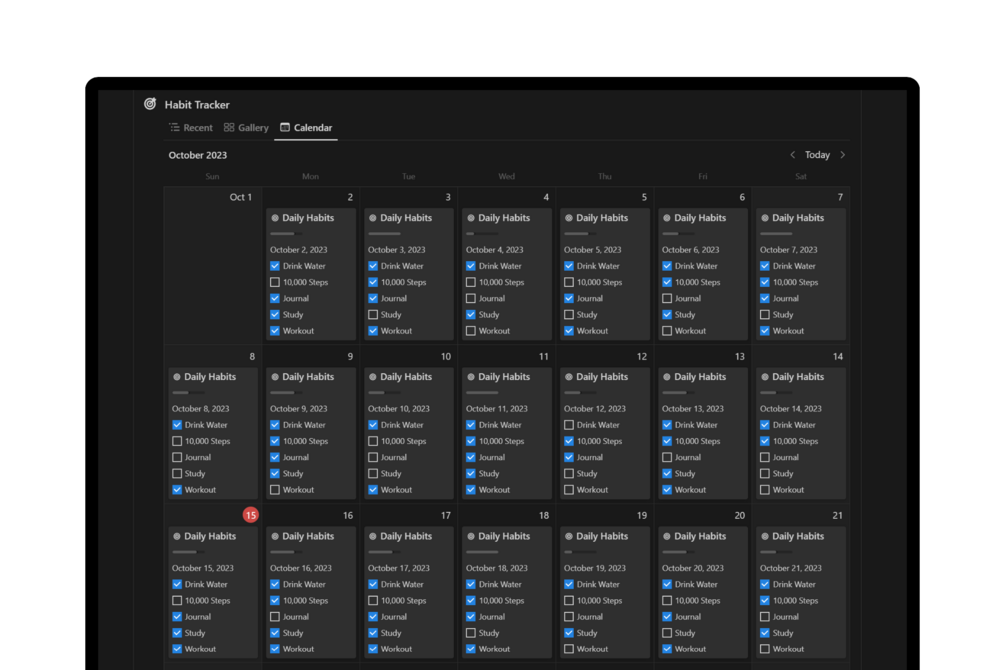The width and height of the screenshot is (1005, 670).
Task: Click date text October 5, 2023
Action: [x=593, y=250]
